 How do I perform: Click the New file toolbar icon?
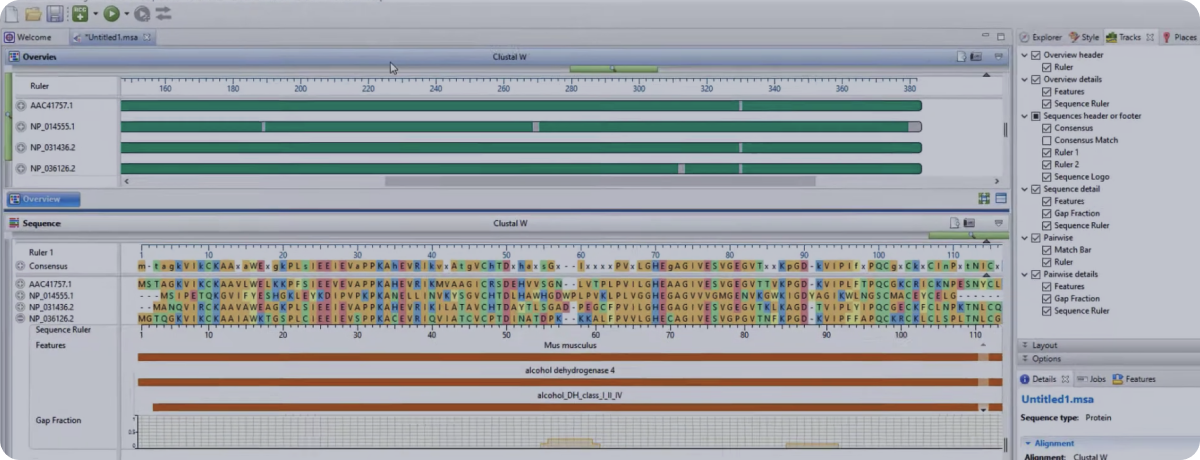tap(10, 13)
